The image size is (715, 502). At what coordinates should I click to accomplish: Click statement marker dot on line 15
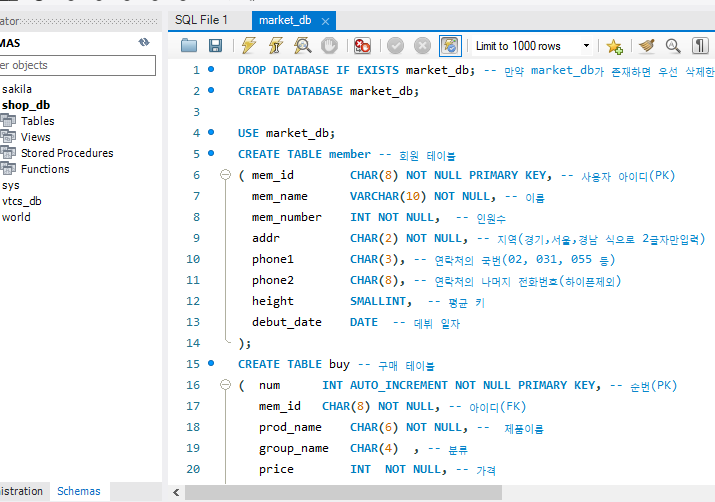211,363
